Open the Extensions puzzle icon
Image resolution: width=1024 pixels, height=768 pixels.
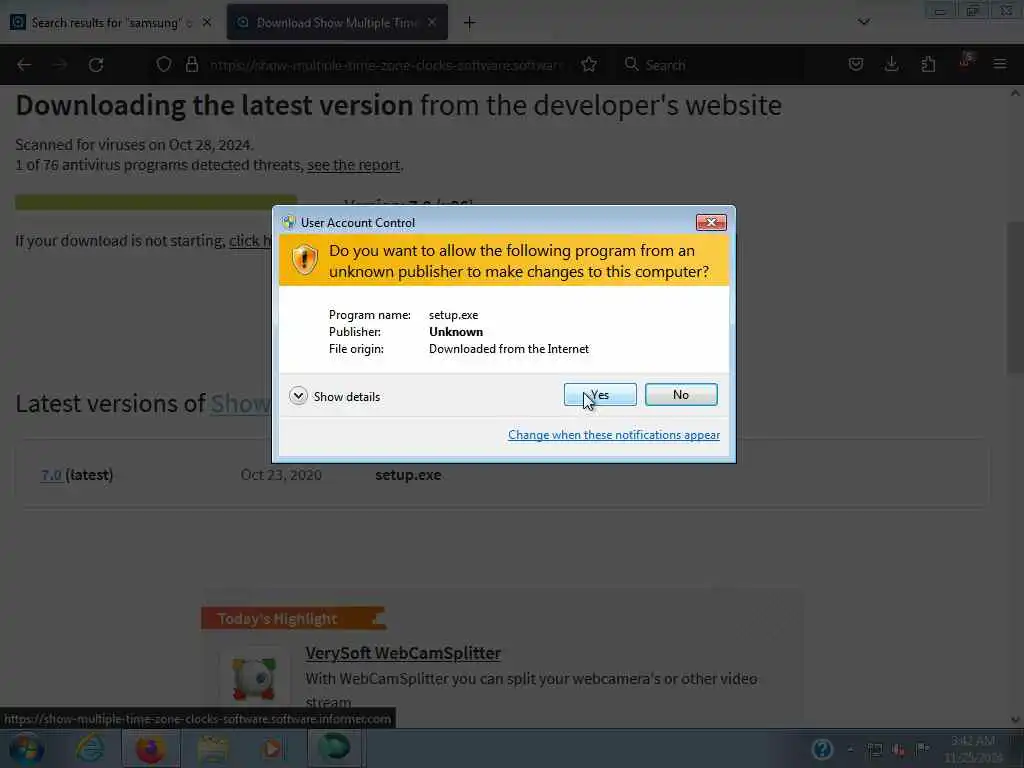tap(928, 64)
